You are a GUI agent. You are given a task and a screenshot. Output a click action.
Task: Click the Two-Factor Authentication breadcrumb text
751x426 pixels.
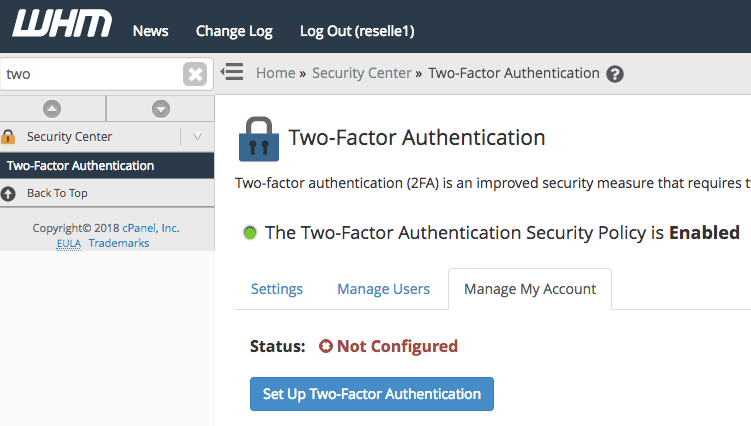tap(514, 73)
